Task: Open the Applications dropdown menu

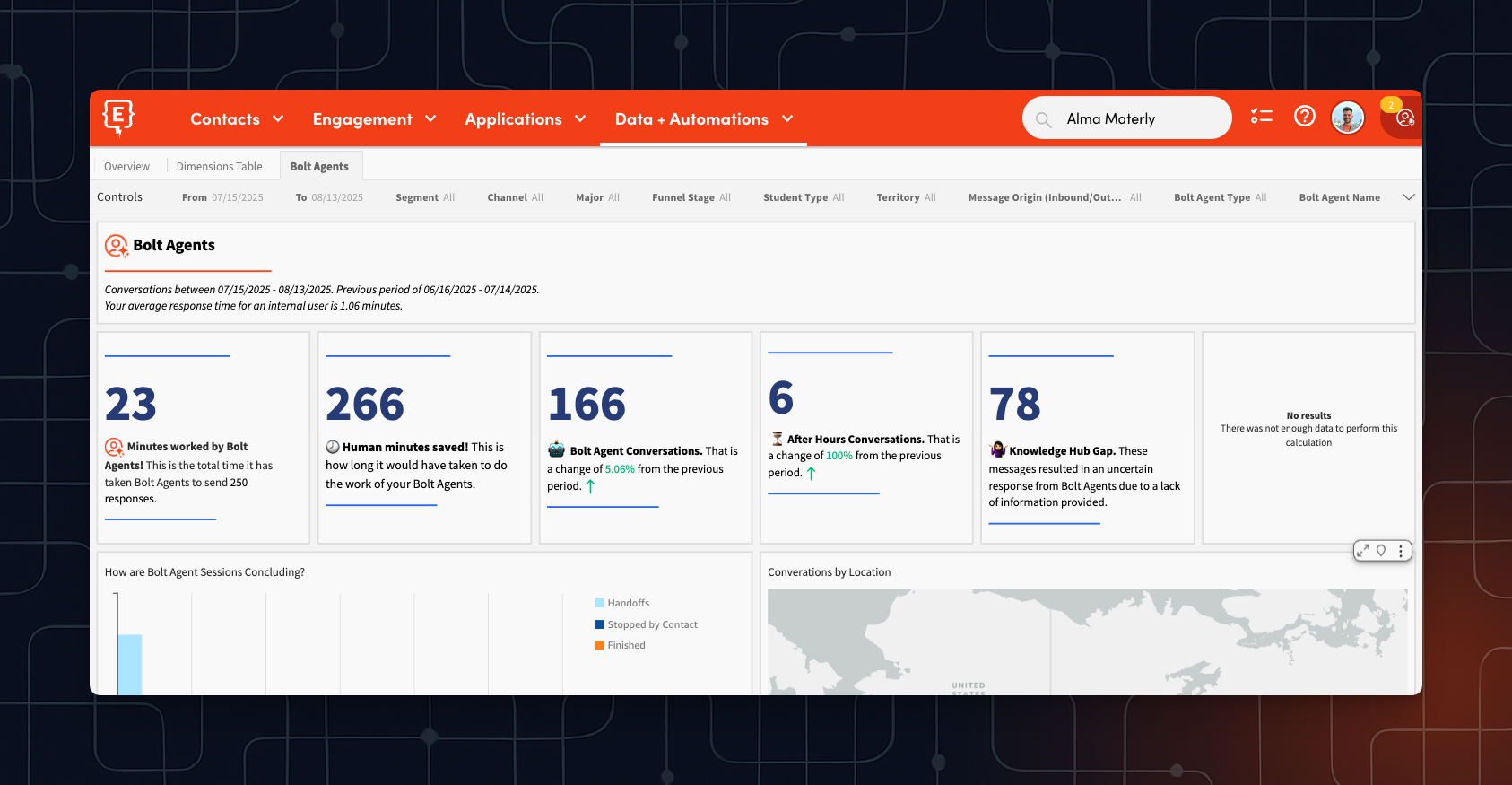Action: coord(525,119)
